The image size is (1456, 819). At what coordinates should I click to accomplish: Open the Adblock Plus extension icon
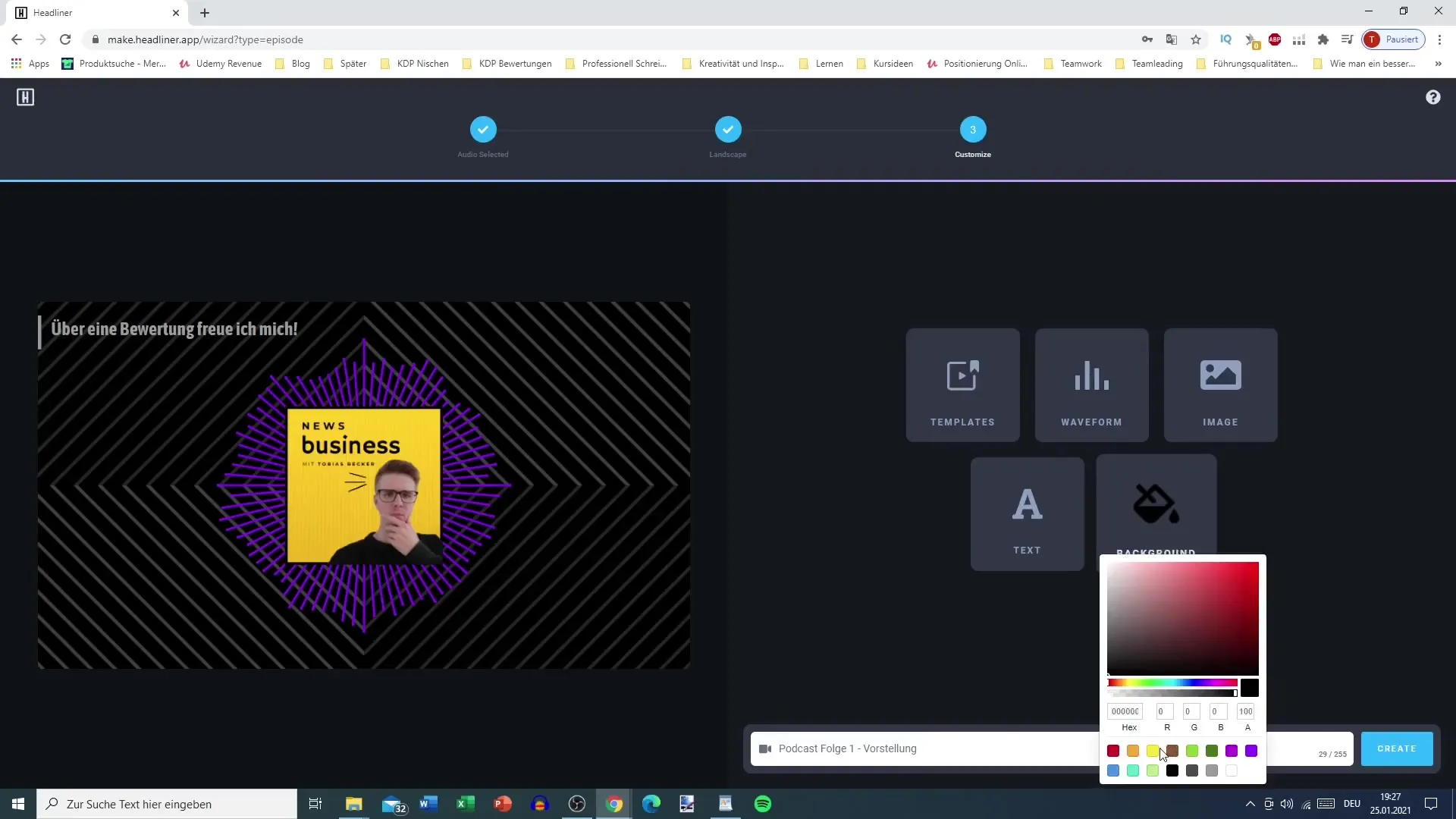click(1275, 39)
